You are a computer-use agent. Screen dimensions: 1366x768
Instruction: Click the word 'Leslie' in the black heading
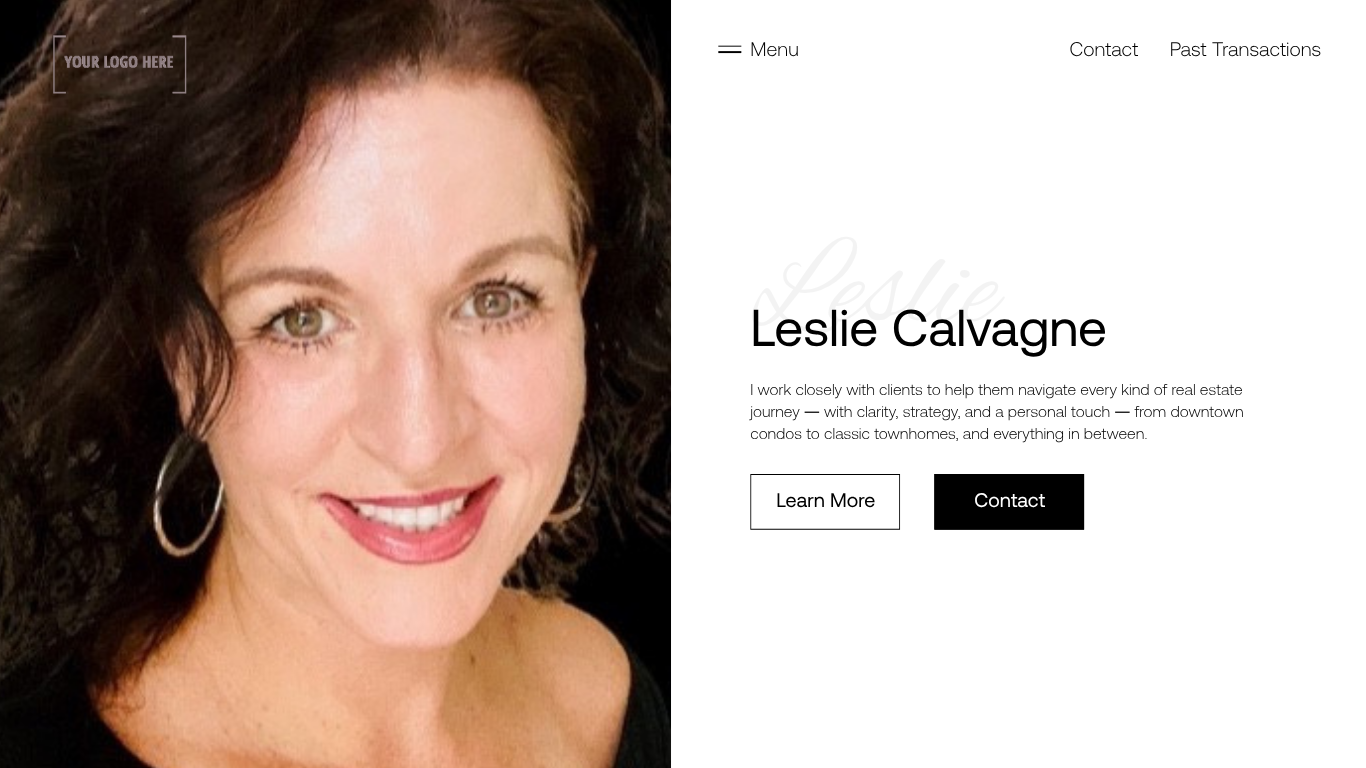pos(814,328)
